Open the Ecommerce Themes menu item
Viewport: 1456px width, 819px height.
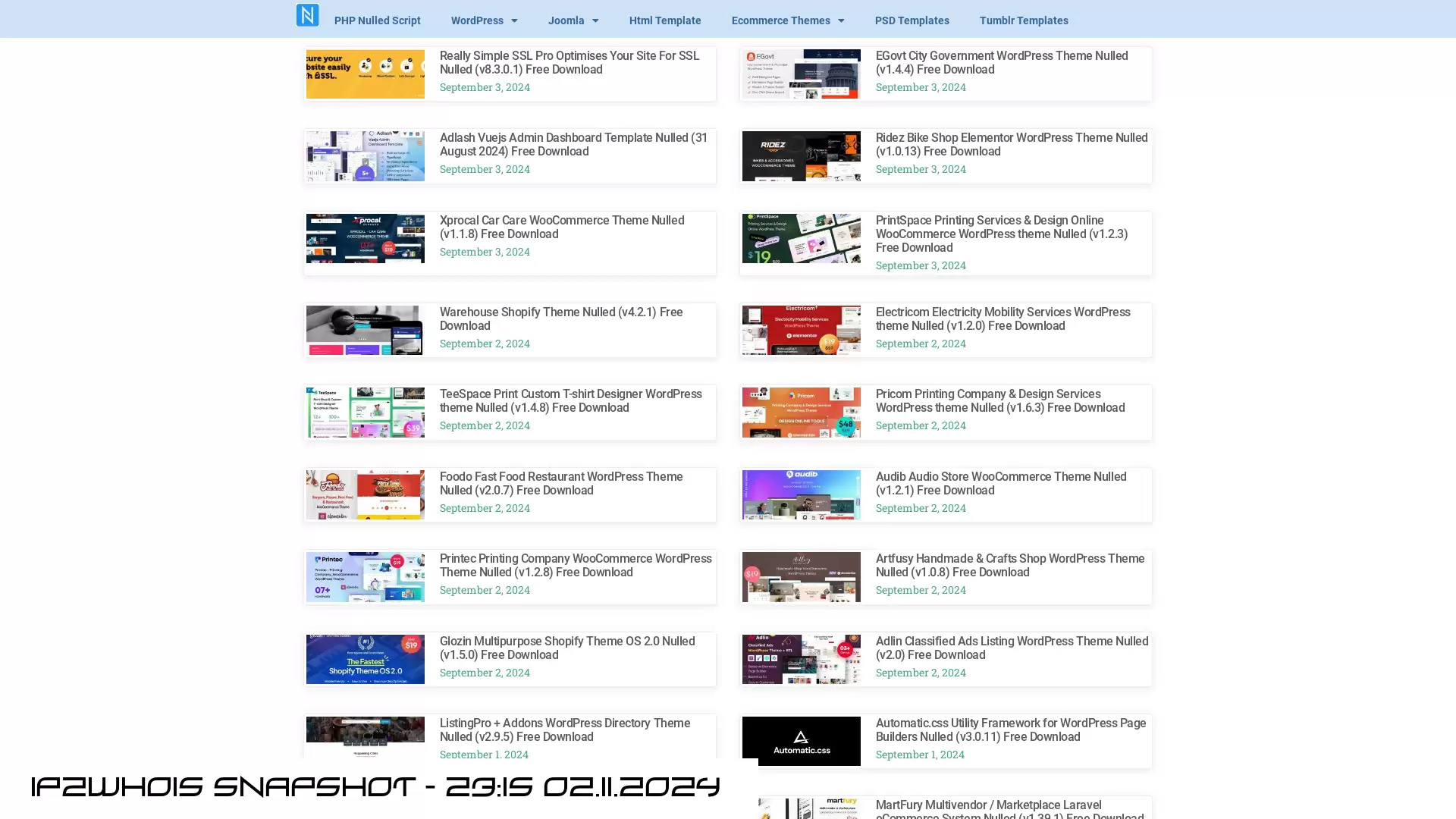coord(780,20)
